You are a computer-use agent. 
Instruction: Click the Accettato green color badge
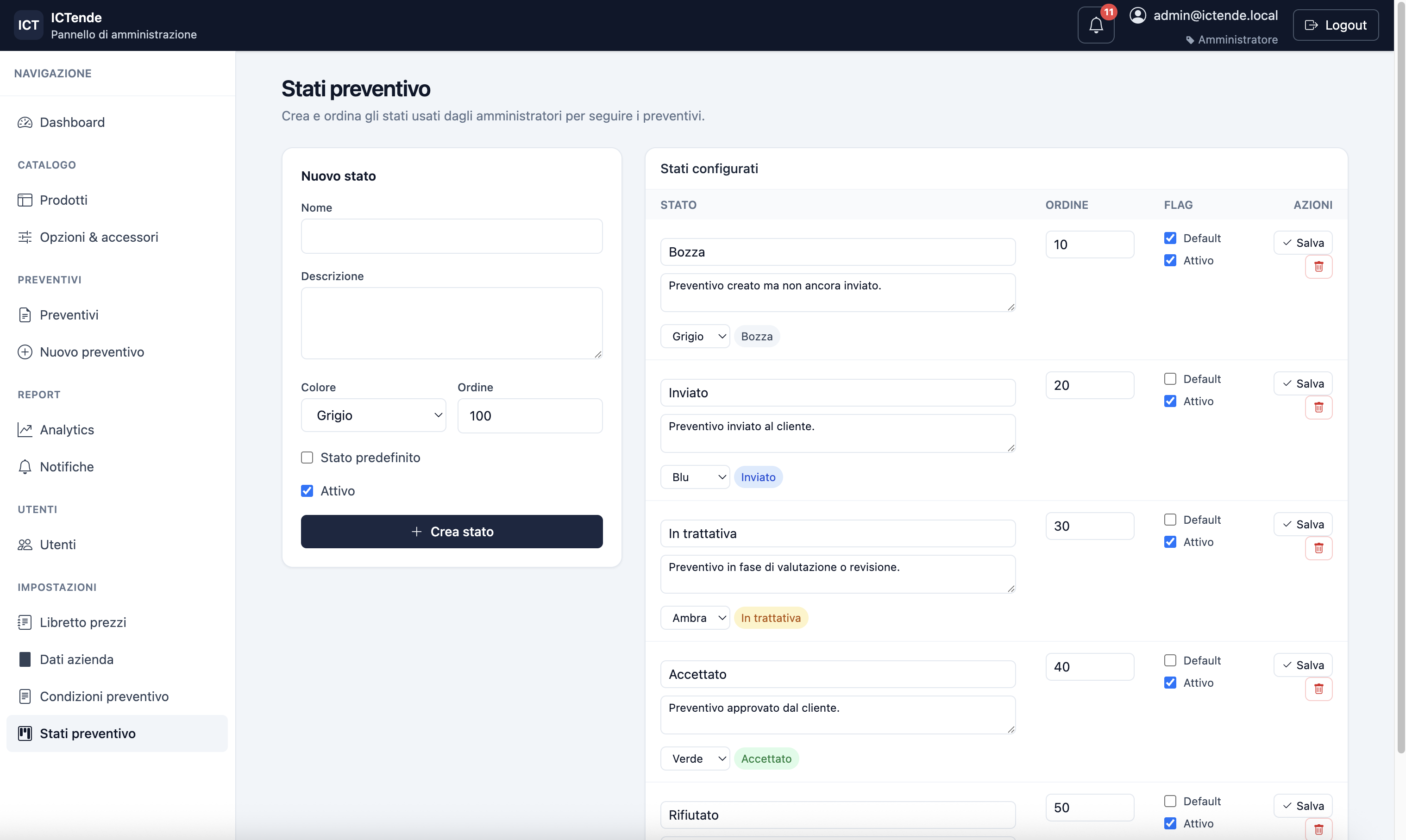pyautogui.click(x=766, y=759)
